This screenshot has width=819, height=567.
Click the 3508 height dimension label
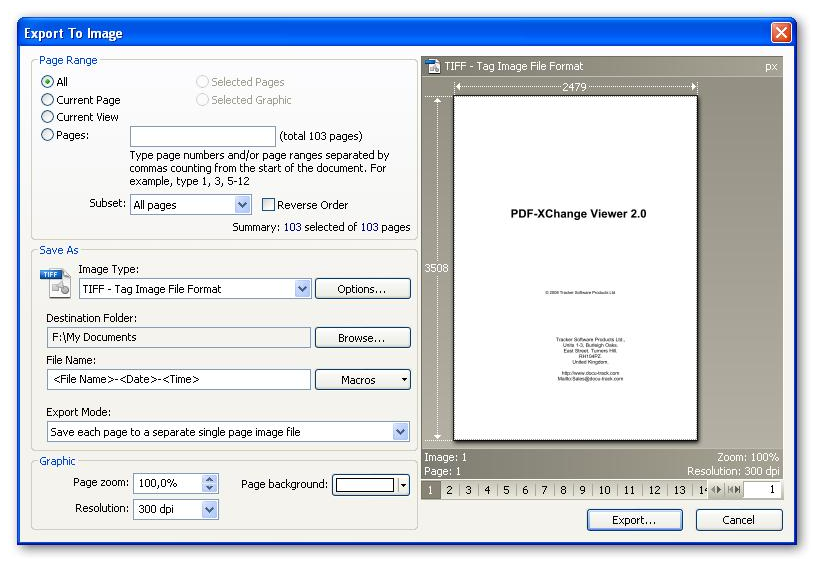pyautogui.click(x=436, y=268)
